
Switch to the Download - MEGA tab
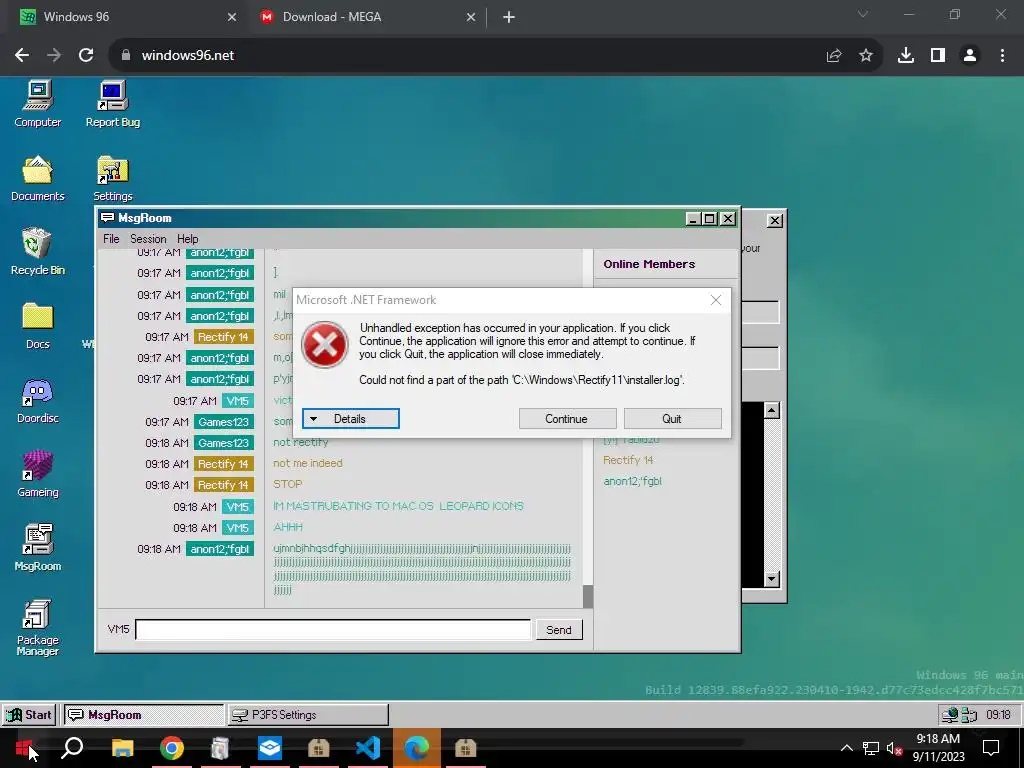tap(366, 17)
